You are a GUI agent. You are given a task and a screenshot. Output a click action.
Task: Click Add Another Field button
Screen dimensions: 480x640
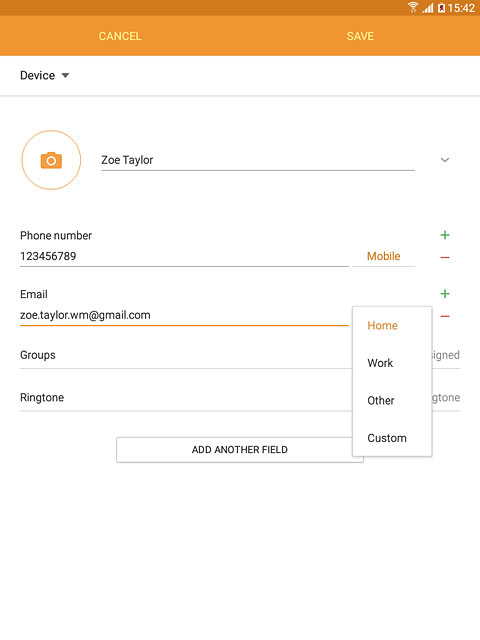(x=240, y=450)
